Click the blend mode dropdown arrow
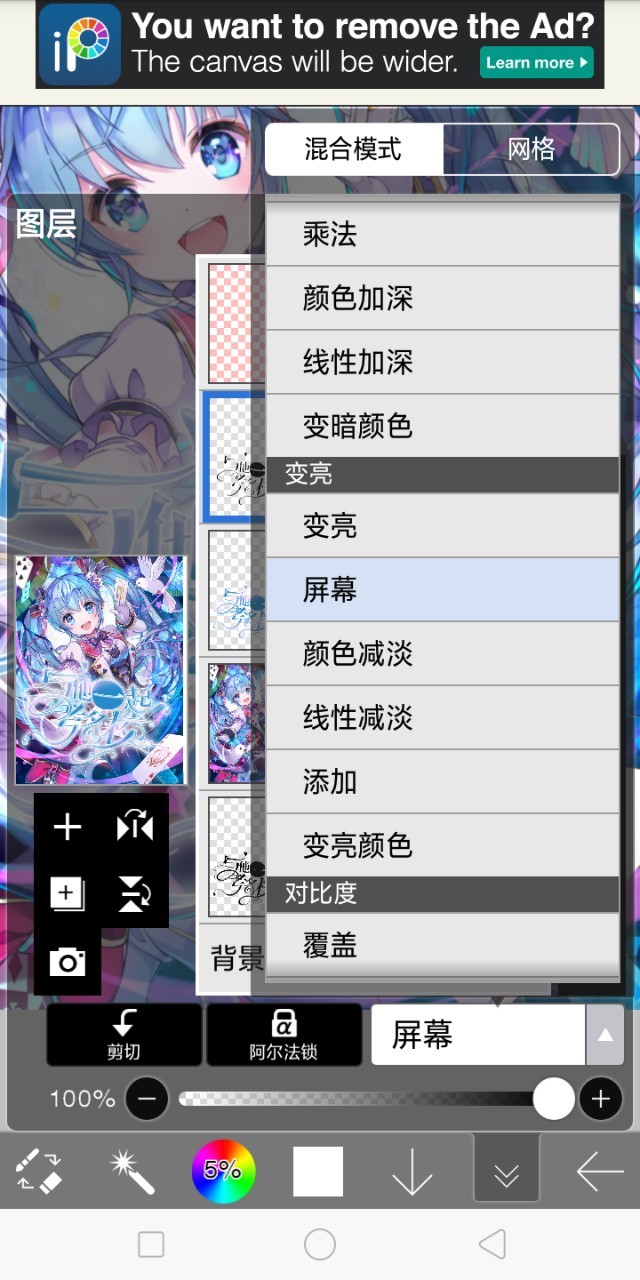The image size is (640, 1280). pyautogui.click(x=605, y=1035)
